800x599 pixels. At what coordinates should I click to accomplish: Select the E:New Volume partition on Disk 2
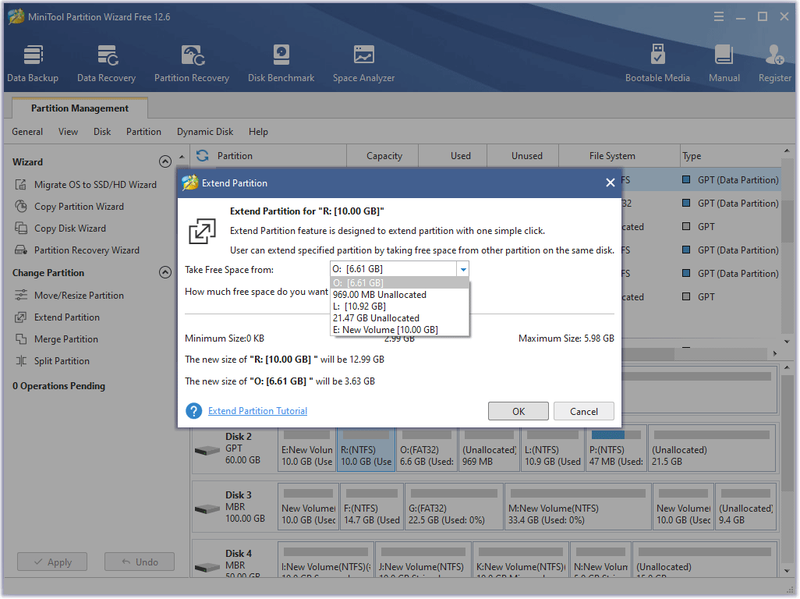[x=307, y=449]
